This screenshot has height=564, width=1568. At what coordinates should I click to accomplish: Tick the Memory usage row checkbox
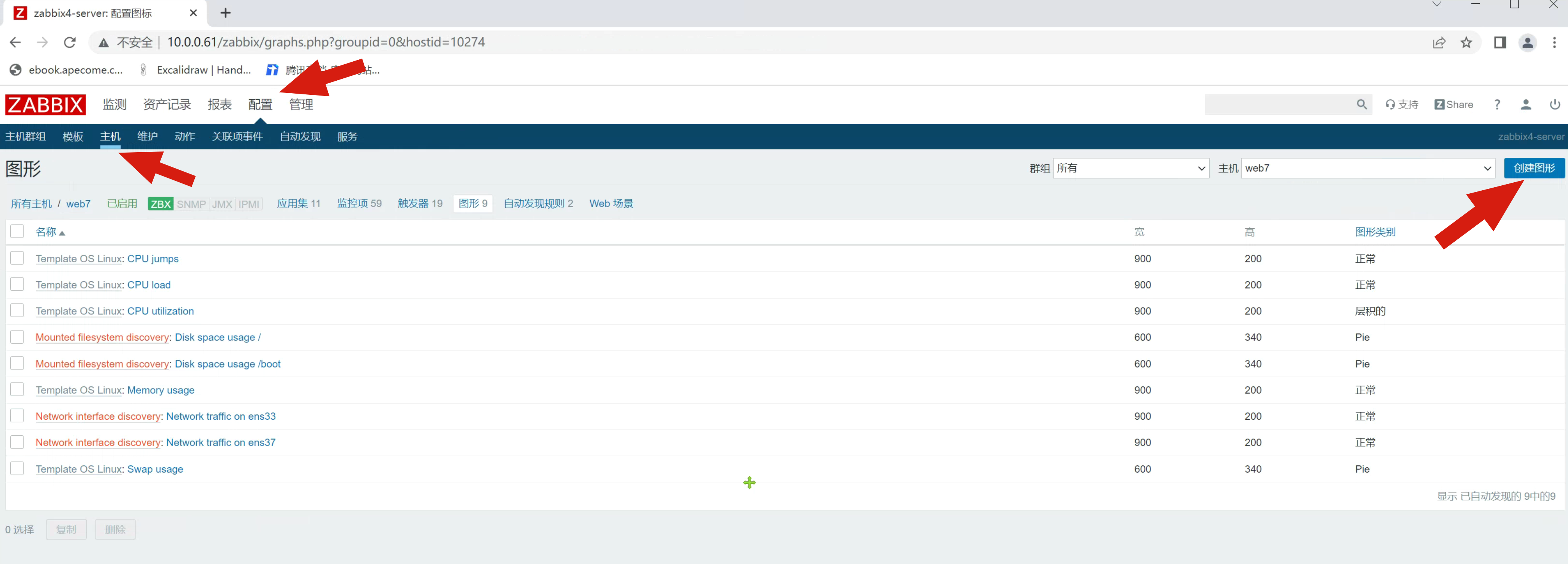pos(17,390)
